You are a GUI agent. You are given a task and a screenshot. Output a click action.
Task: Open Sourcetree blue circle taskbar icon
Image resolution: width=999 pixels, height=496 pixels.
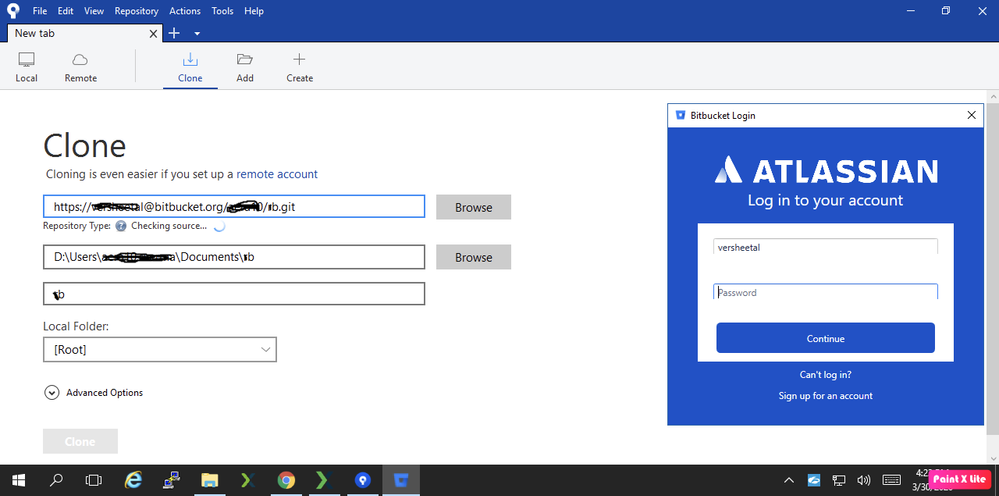tap(363, 480)
